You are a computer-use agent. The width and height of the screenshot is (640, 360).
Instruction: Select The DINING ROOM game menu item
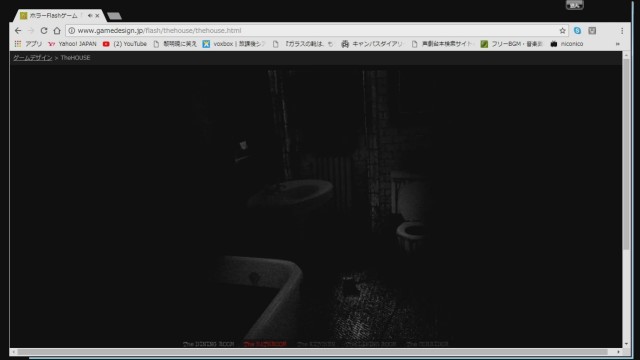(209, 344)
